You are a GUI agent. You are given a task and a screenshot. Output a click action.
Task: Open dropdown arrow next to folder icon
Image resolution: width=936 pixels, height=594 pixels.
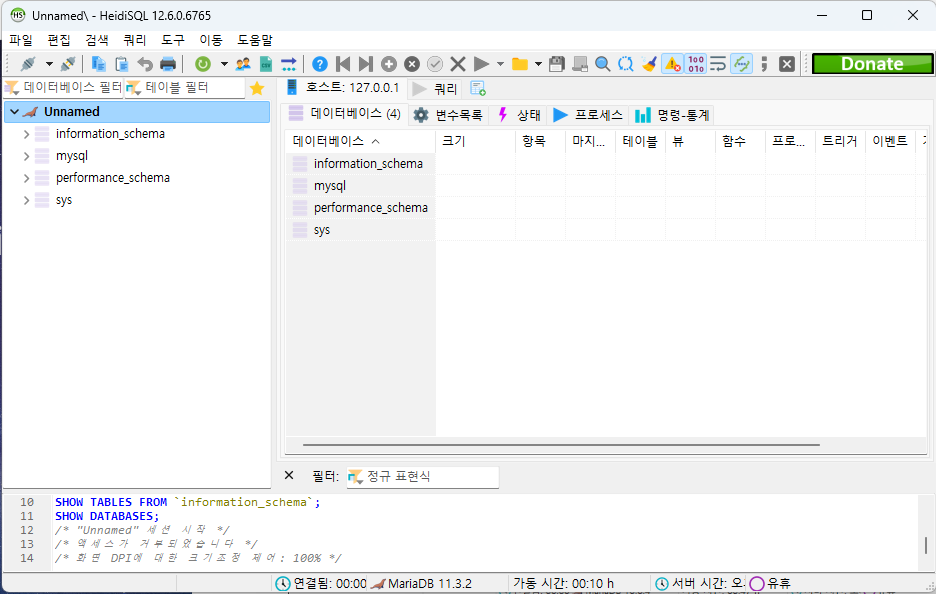538,64
